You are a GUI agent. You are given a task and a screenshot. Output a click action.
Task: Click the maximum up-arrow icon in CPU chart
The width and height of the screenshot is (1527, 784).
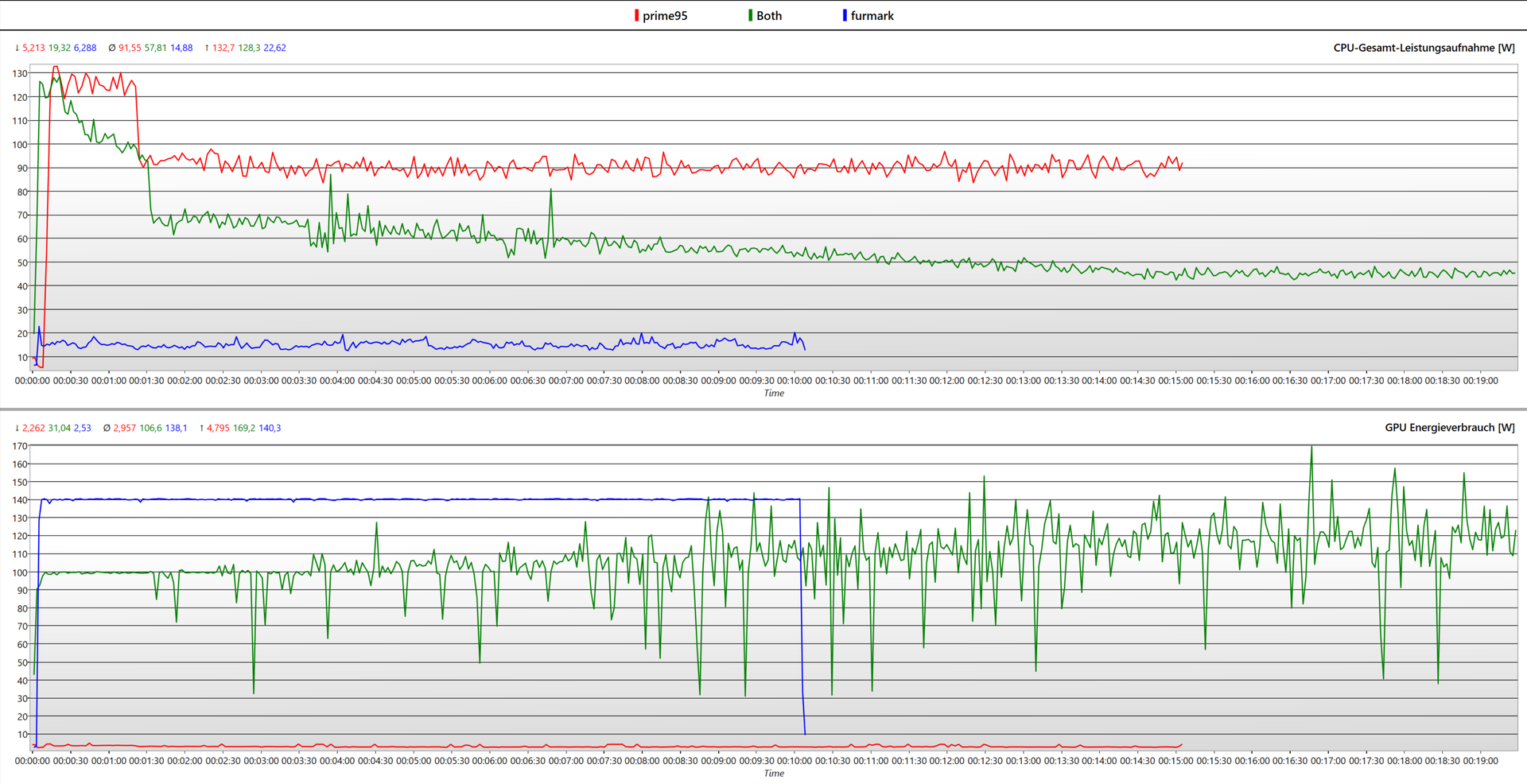207,49
